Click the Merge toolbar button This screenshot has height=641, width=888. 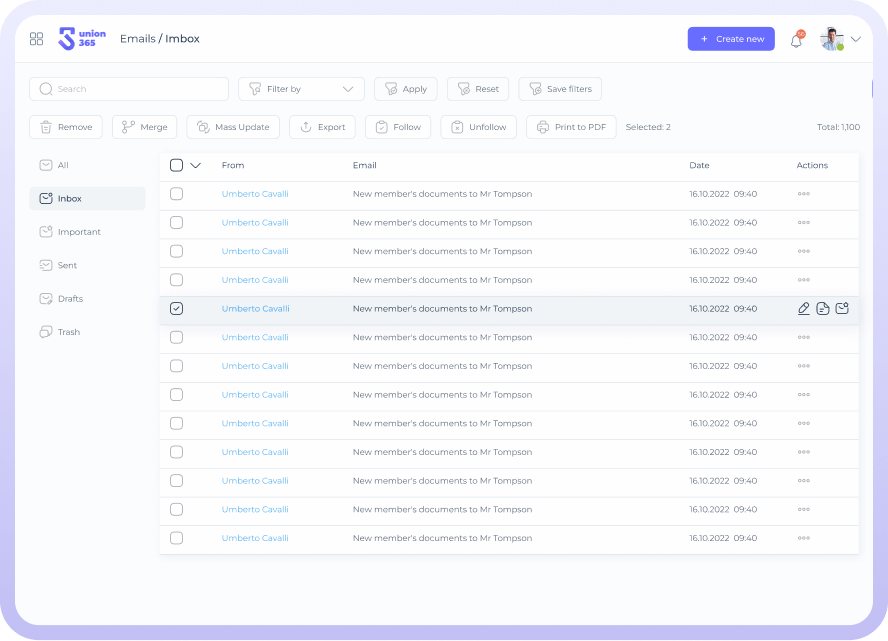(144, 127)
